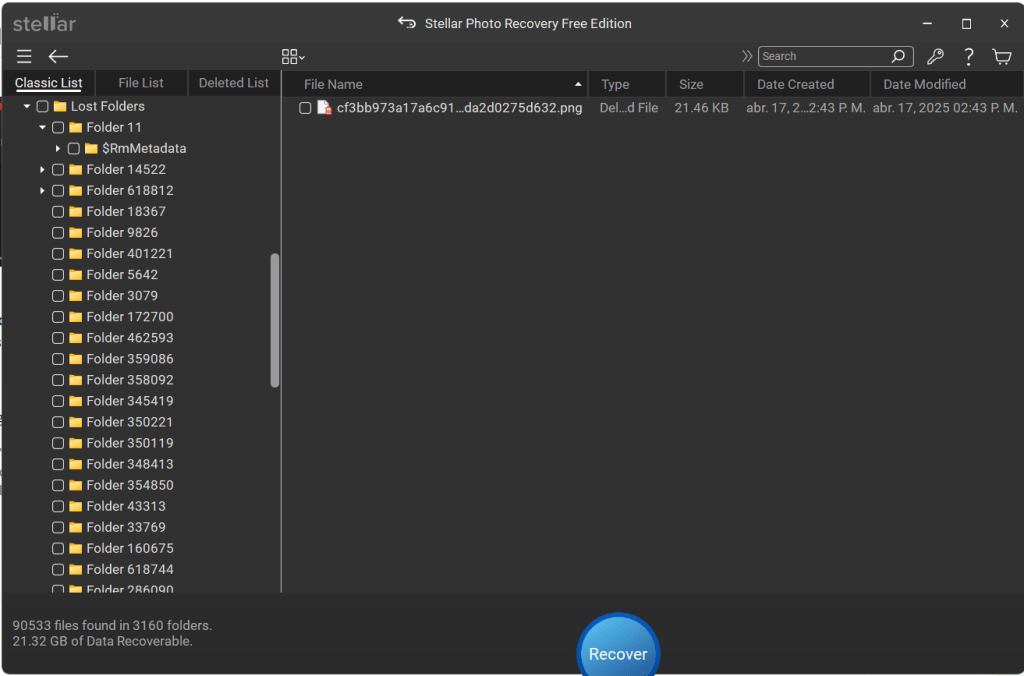Click the PNG file icon in list
1024x676 pixels.
point(324,108)
